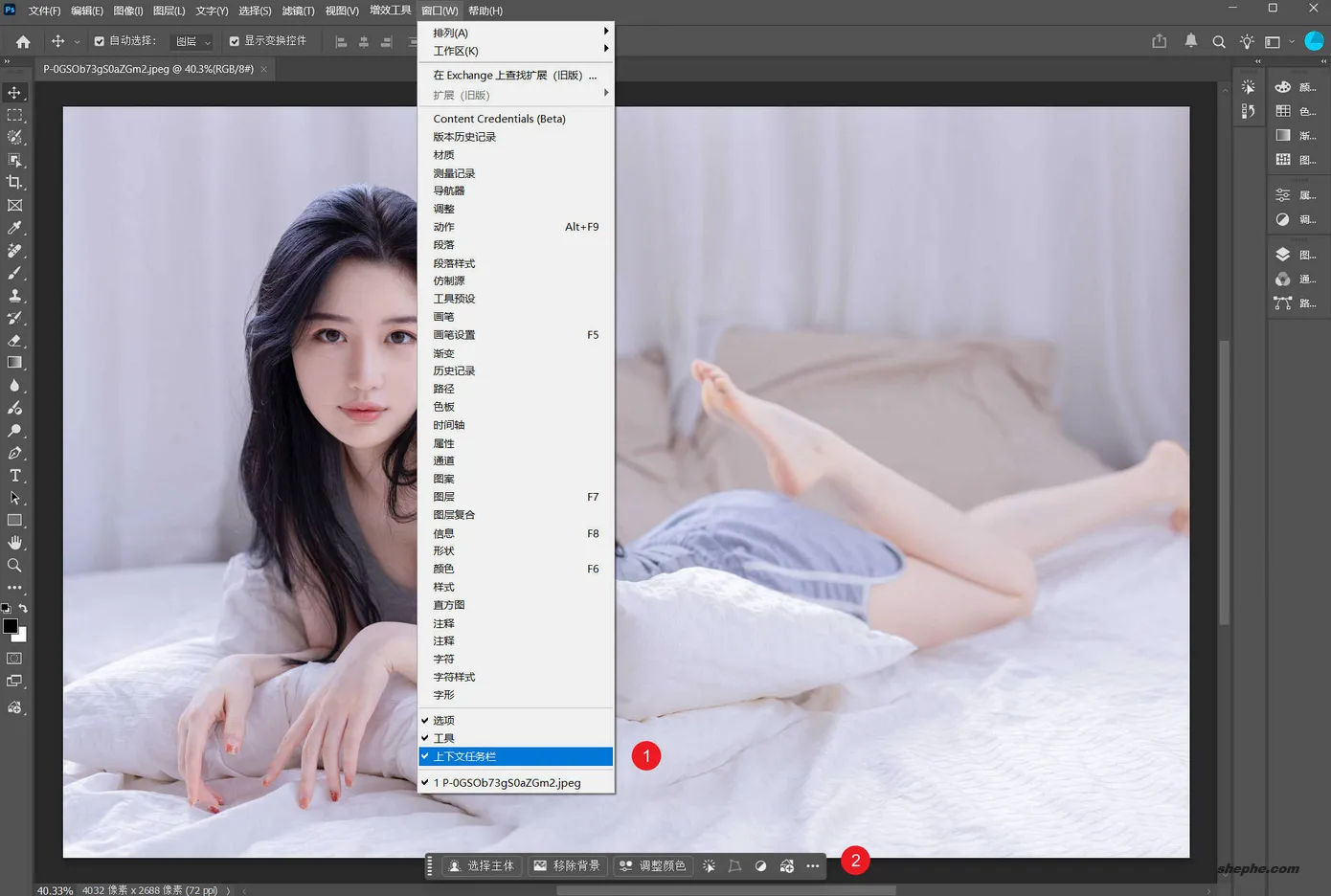Select the Rectangle shape tool
Image resolution: width=1331 pixels, height=896 pixels.
[x=14, y=521]
